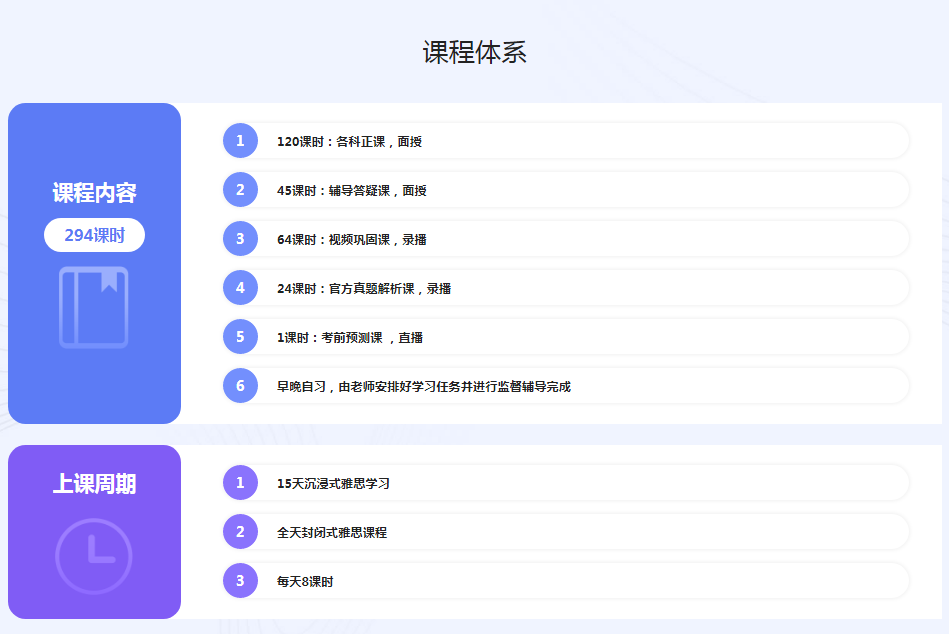Select the 课程内容 heading
Screen dimensions: 949x634
94,193
